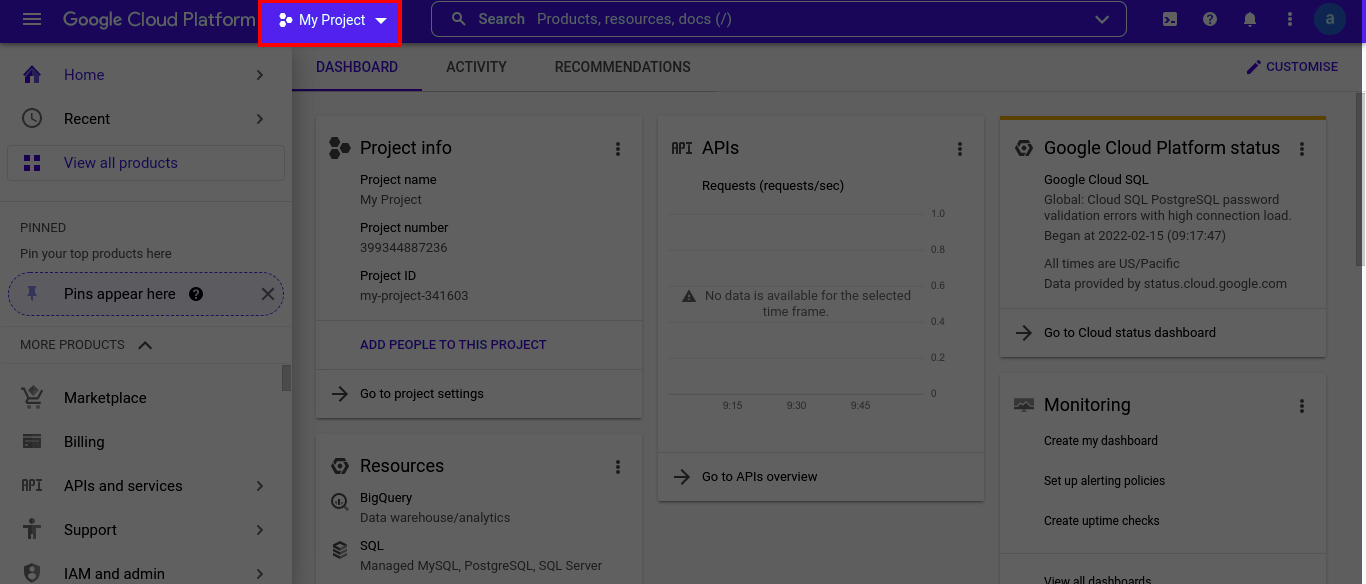Click the search products and resources field
This screenshot has height=584, width=1366.
[779, 19]
